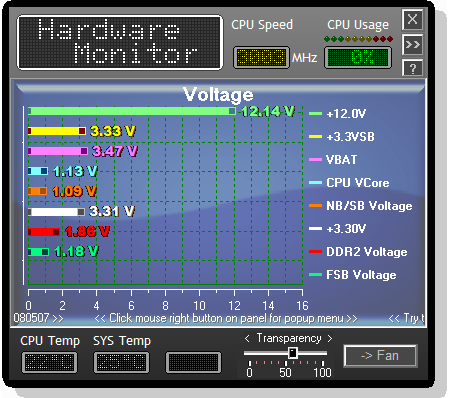
Task: Expand the panel with double-arrow icon
Action: 413,44
